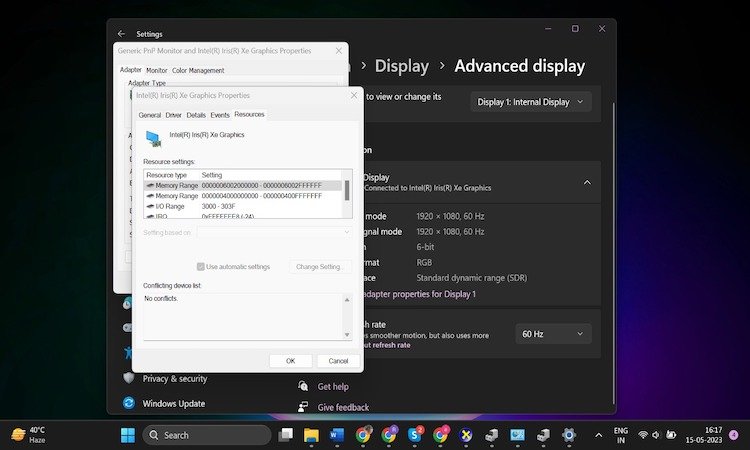Click the about refresh rate link
Image resolution: width=750 pixels, height=450 pixels.
click(x=386, y=345)
